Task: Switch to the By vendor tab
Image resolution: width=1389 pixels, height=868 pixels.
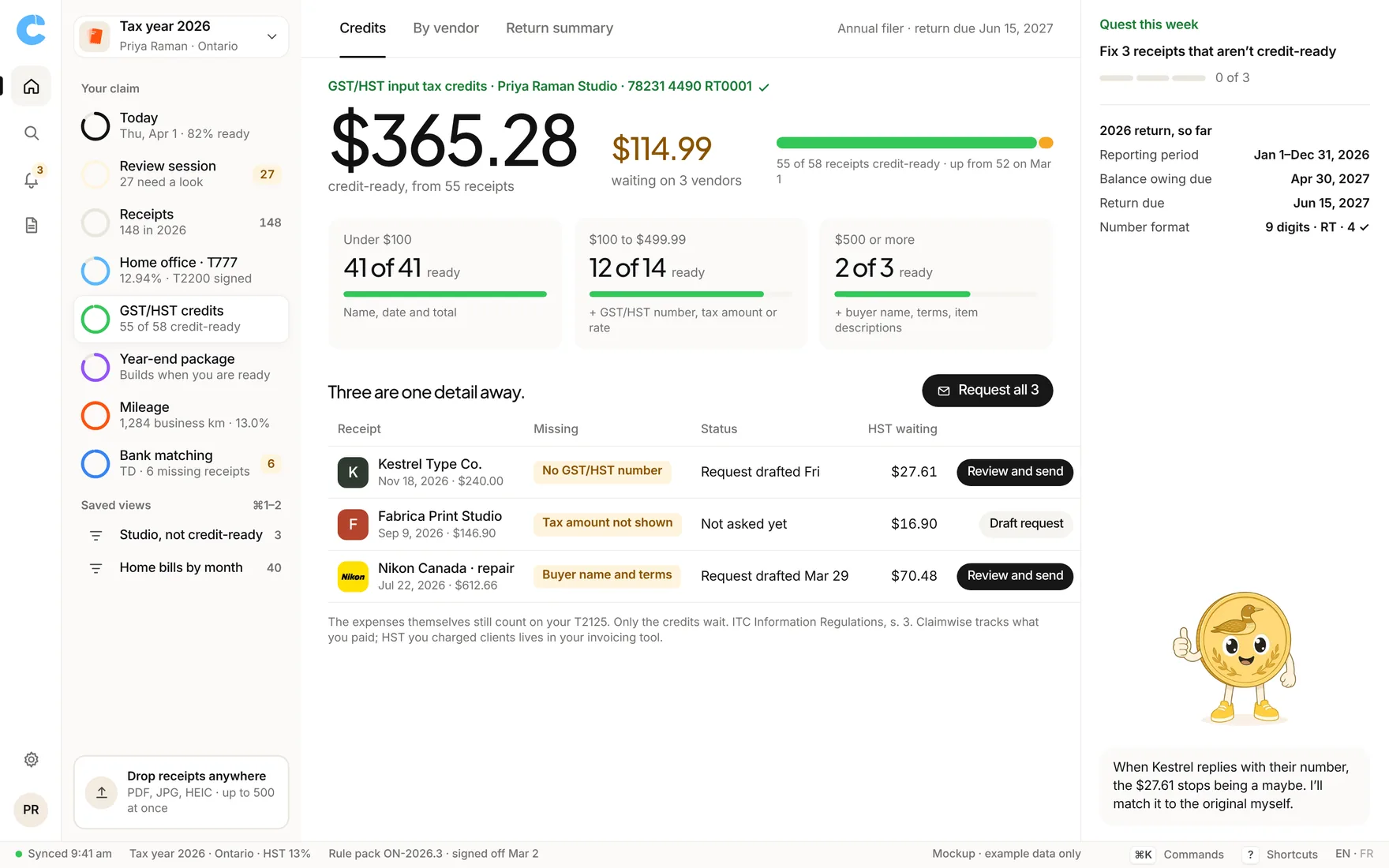Action: tap(446, 28)
